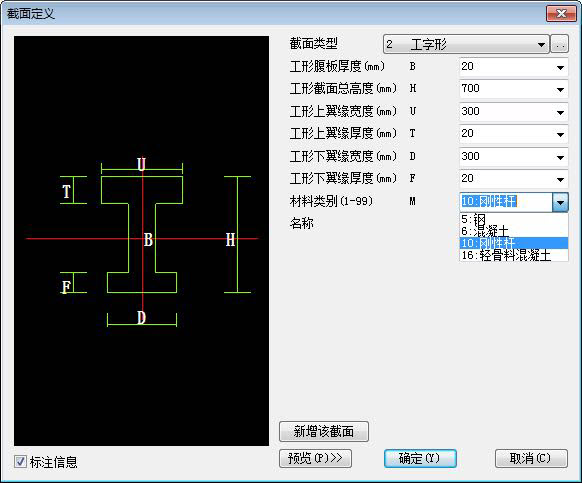Select 5:钢 from material list

click(x=514, y=219)
